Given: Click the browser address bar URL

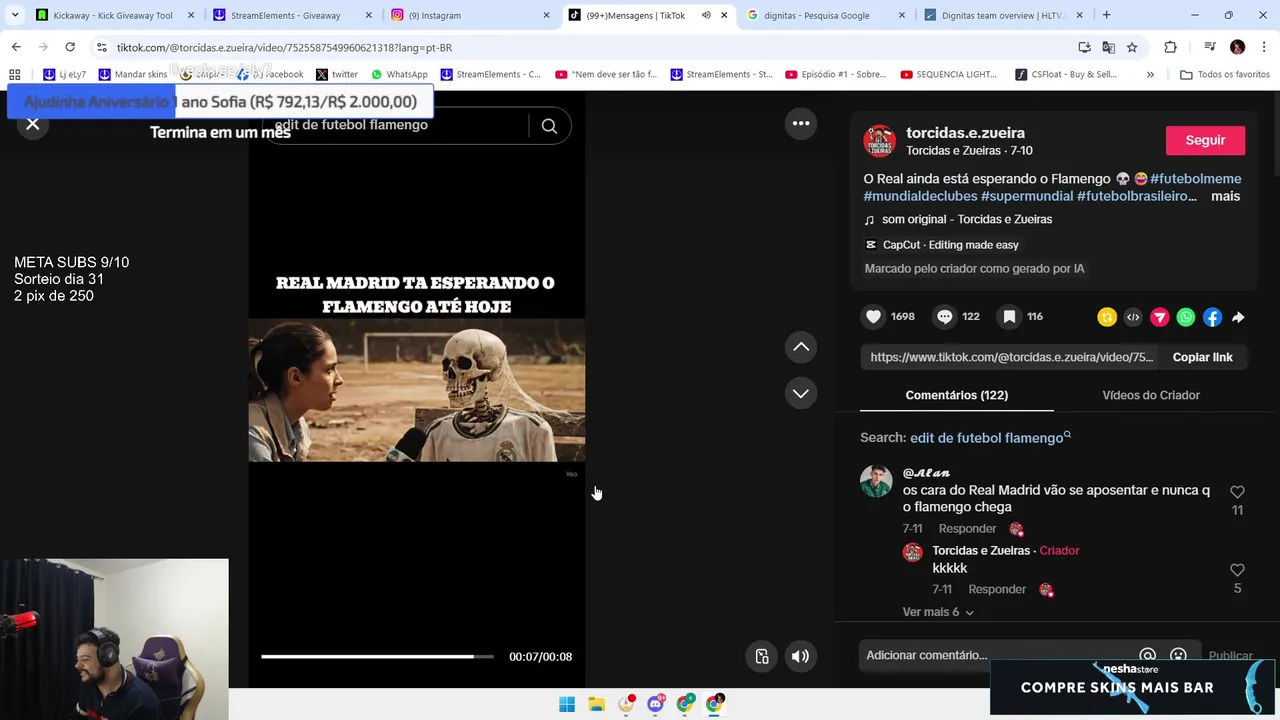Looking at the screenshot, I should [284, 47].
